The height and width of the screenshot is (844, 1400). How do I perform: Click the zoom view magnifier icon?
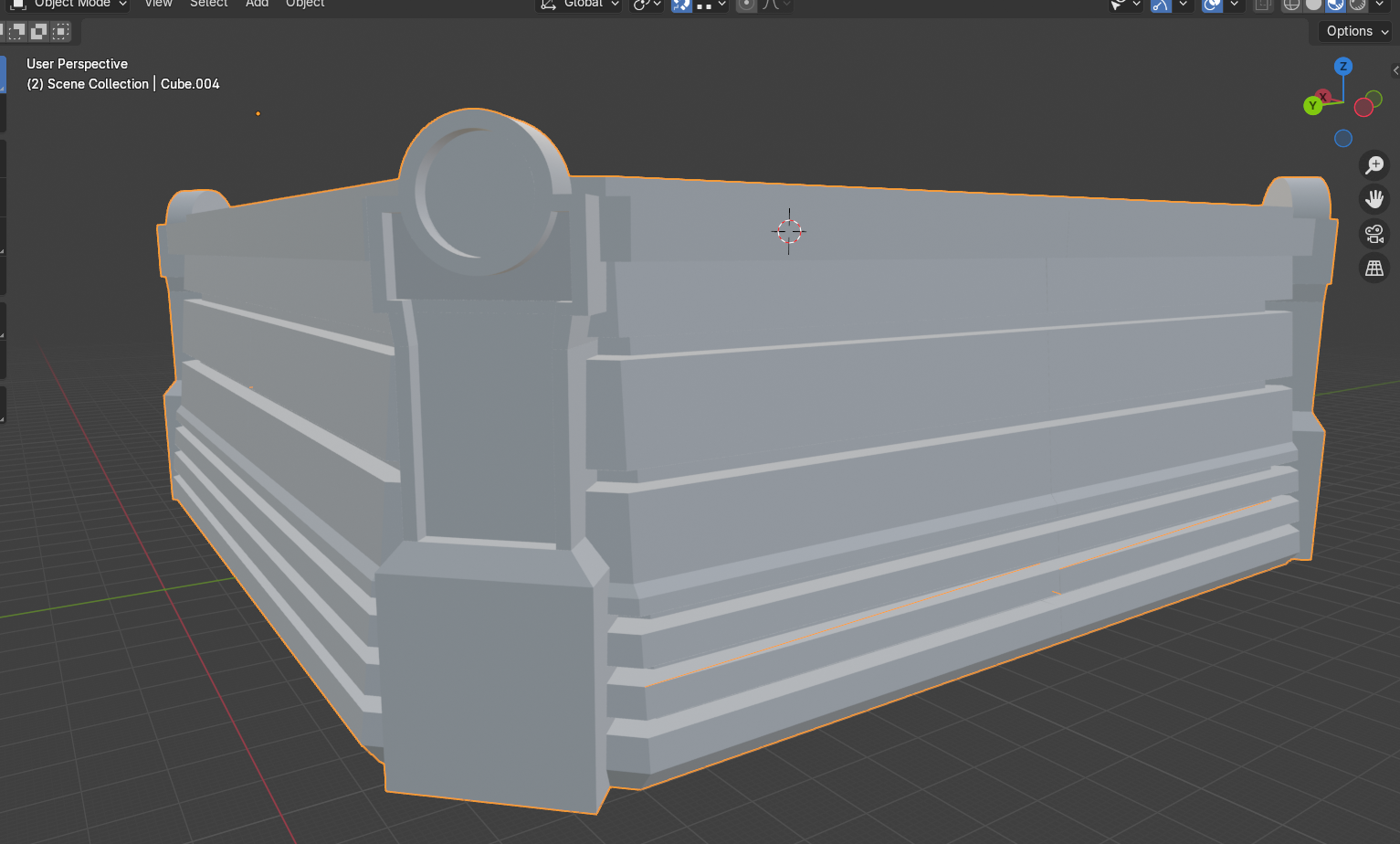[1374, 165]
